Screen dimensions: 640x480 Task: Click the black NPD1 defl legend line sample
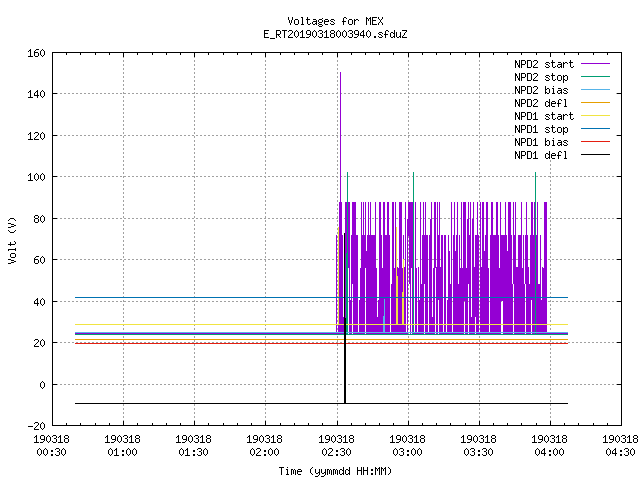[595, 155]
